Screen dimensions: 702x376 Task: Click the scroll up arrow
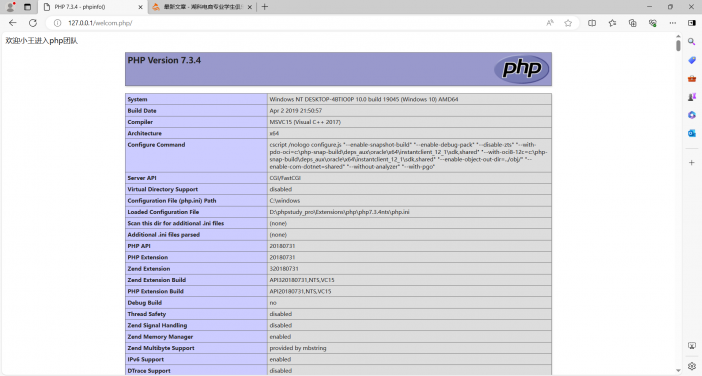678,37
